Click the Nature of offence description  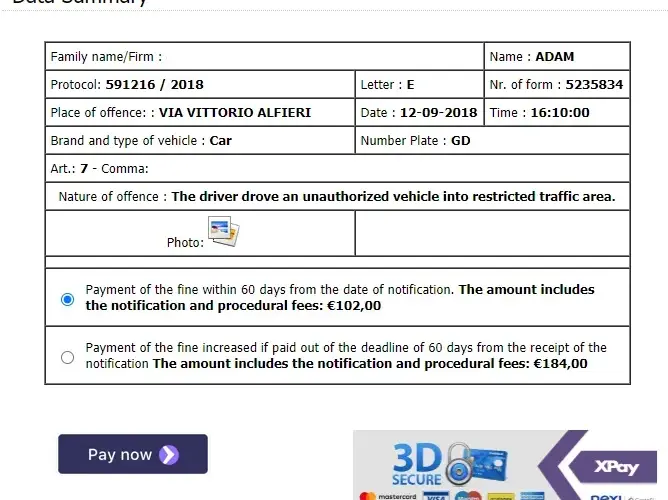pyautogui.click(x=393, y=196)
